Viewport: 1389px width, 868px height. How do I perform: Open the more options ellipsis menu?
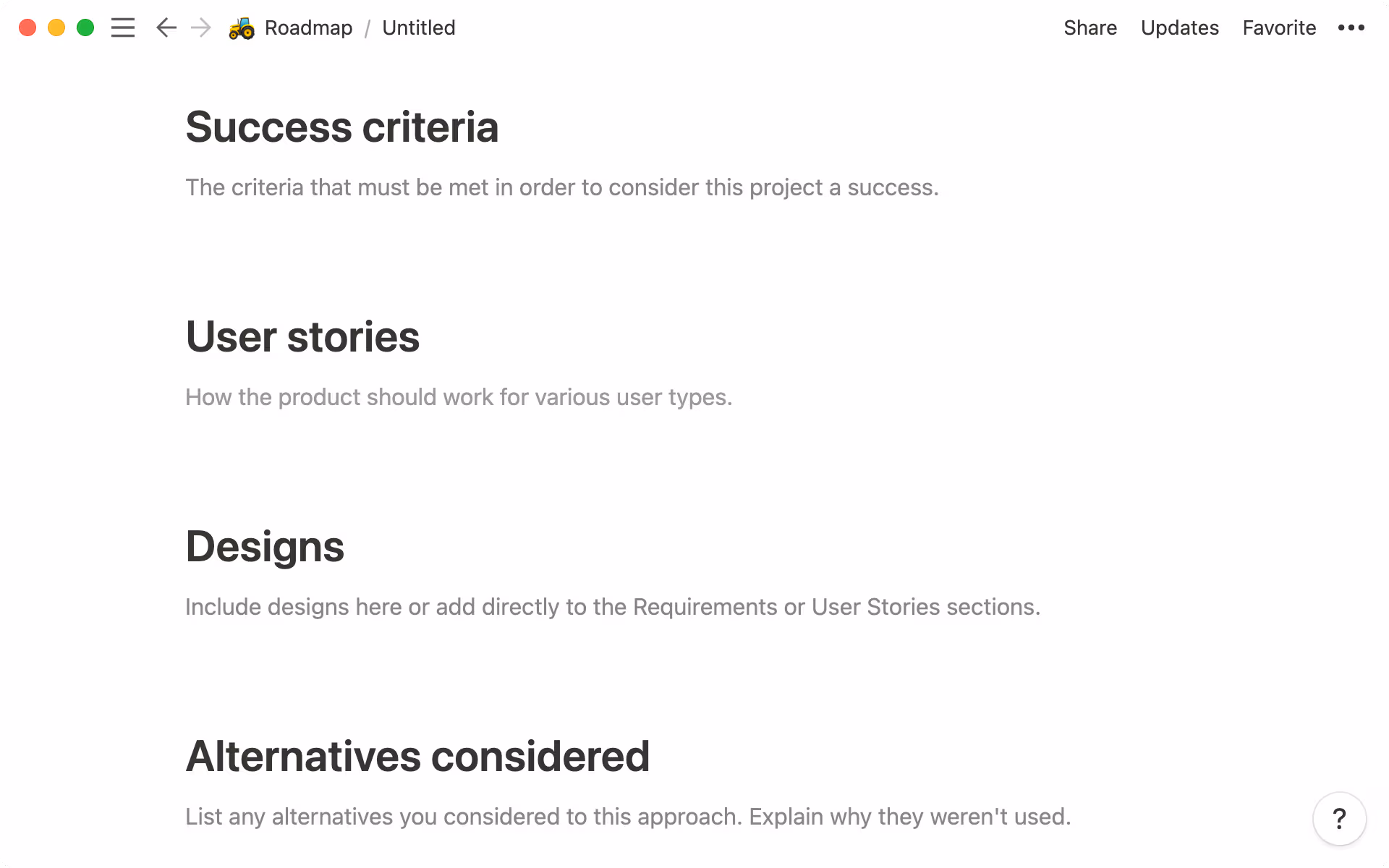coord(1351,27)
